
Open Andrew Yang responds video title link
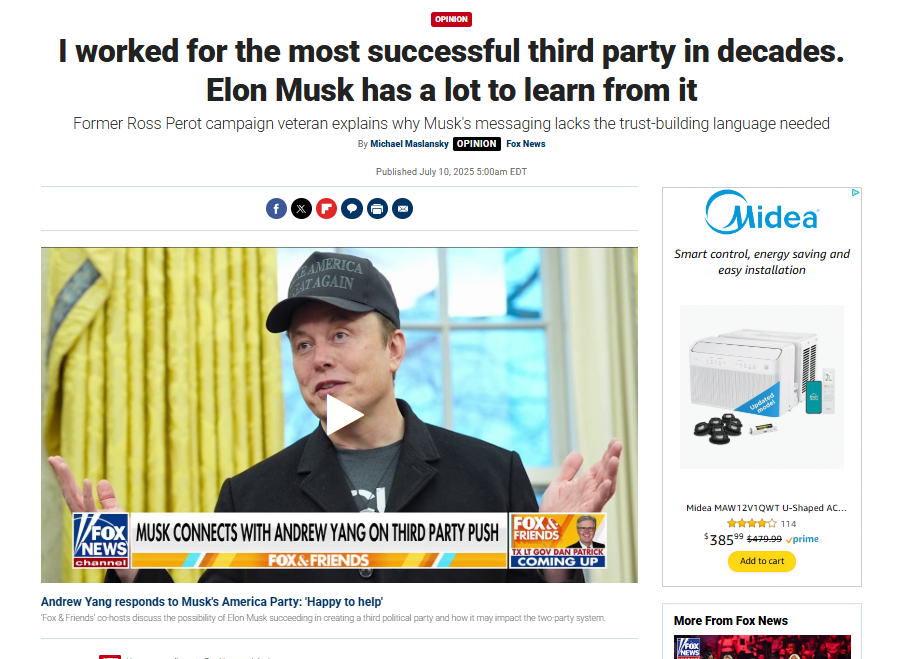pyautogui.click(x=212, y=602)
